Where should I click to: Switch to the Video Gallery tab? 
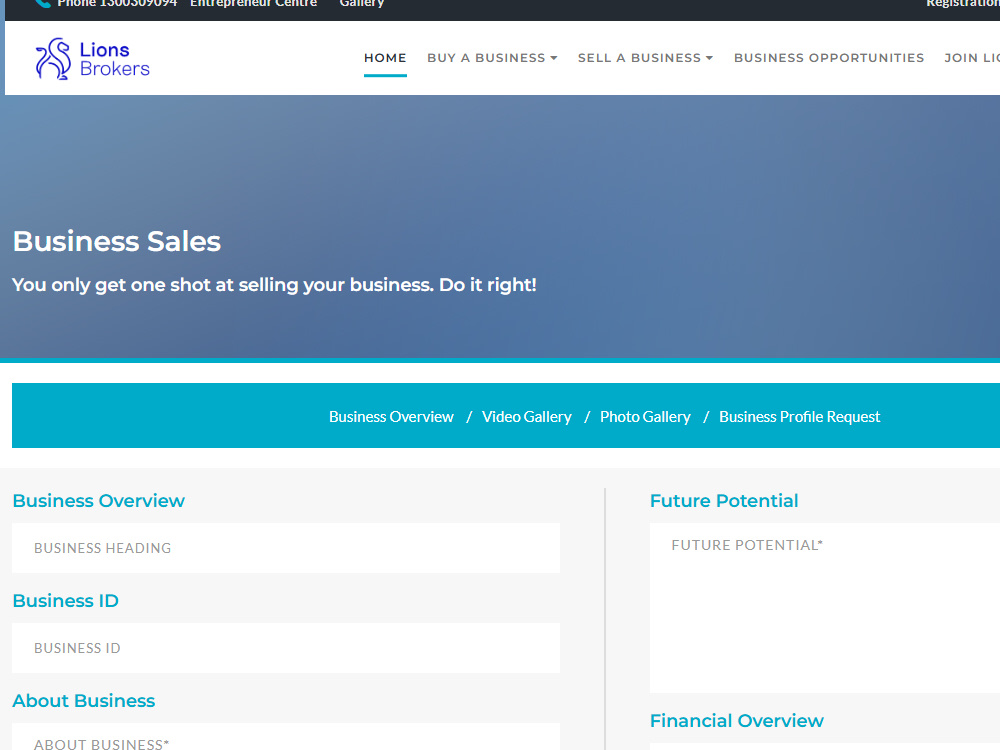527,416
